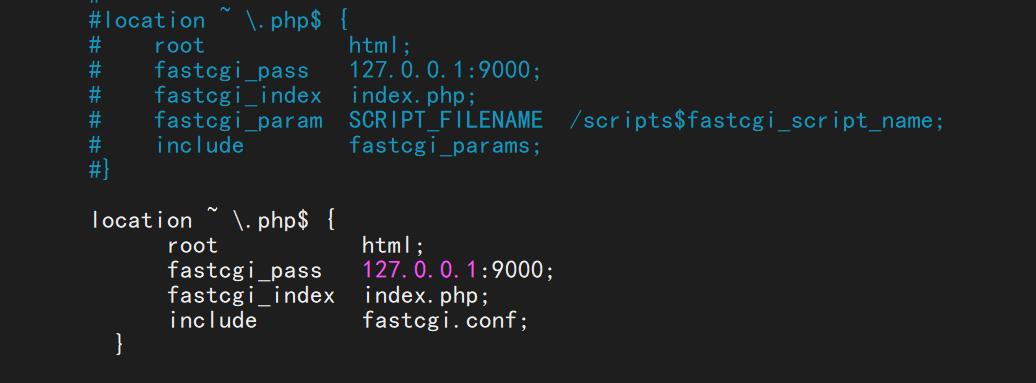Viewport: 1036px width, 383px height.
Task: Click the 'SCRIPT_FILENAME' parameter text
Action: pyautogui.click(x=446, y=120)
